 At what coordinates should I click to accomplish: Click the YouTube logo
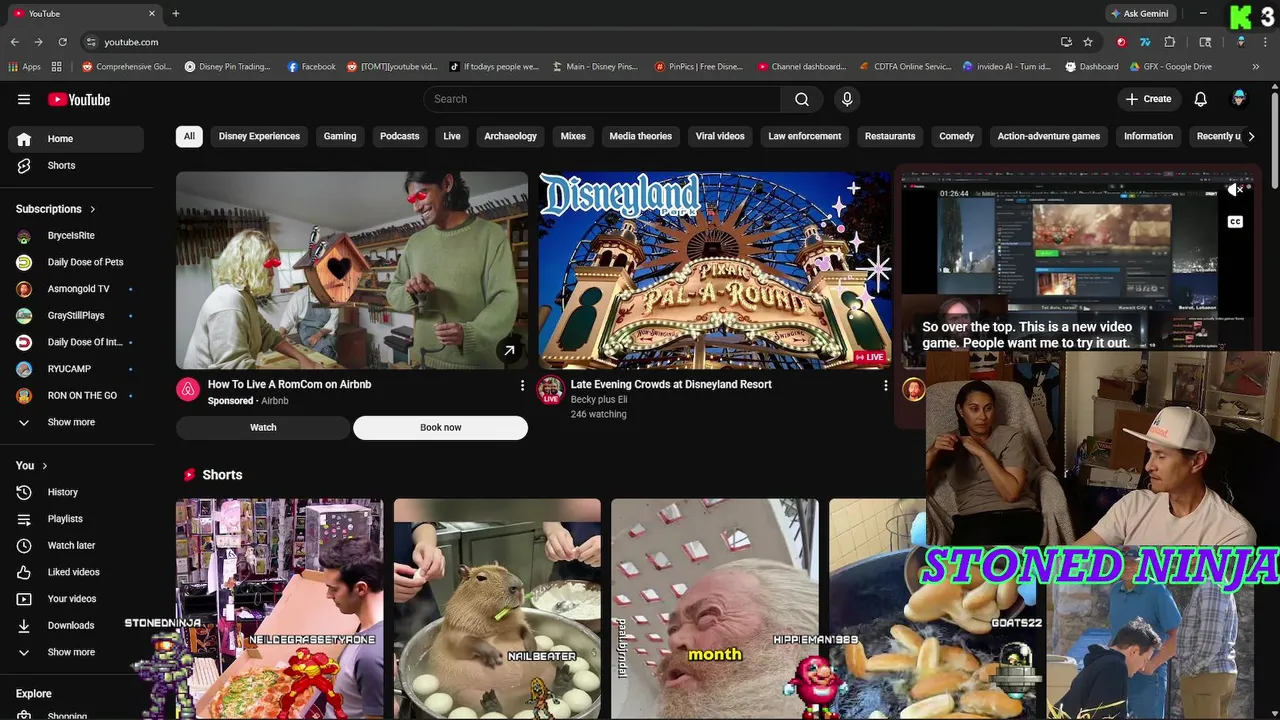(79, 99)
